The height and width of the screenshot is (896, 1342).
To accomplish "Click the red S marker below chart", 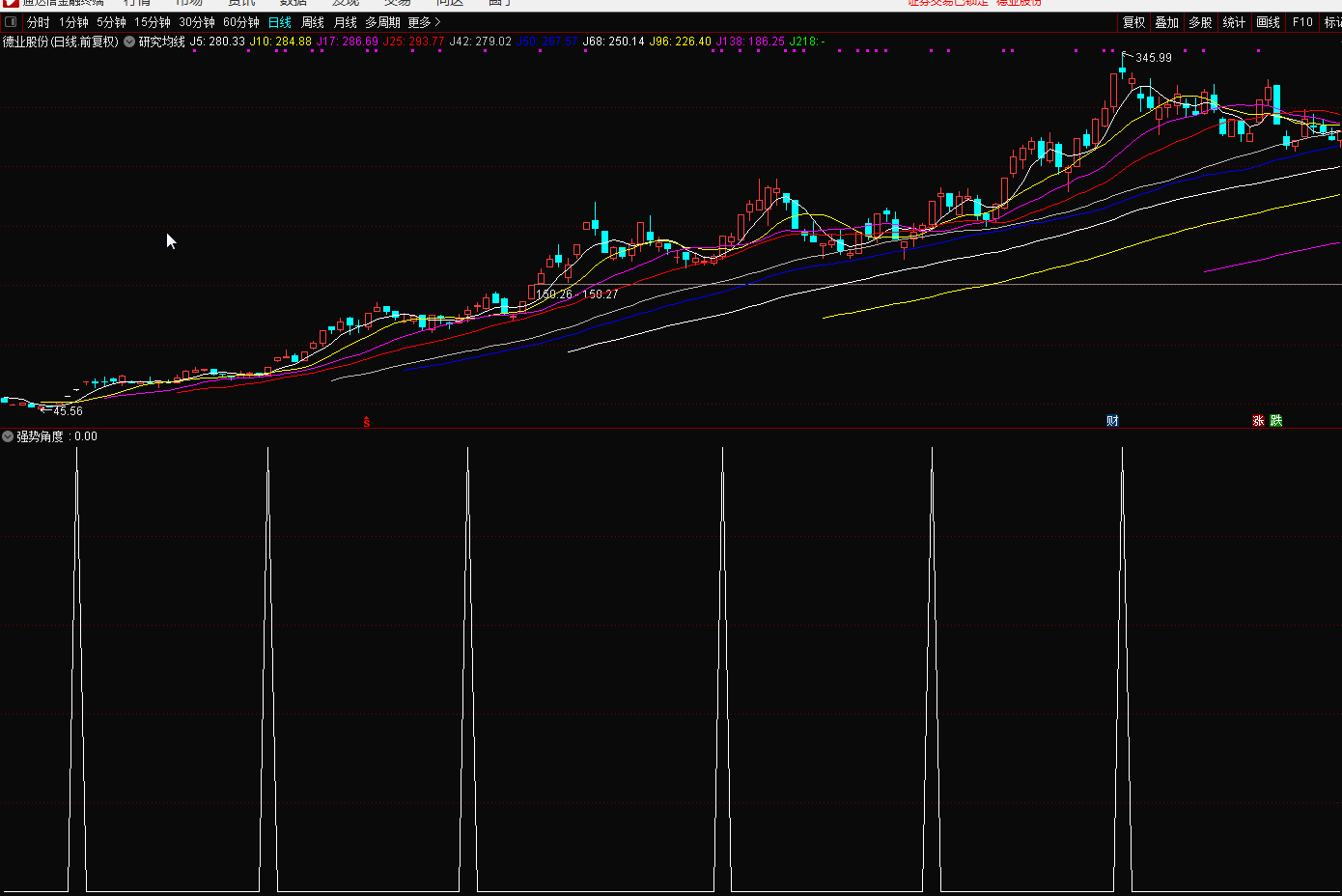I will pos(367,421).
